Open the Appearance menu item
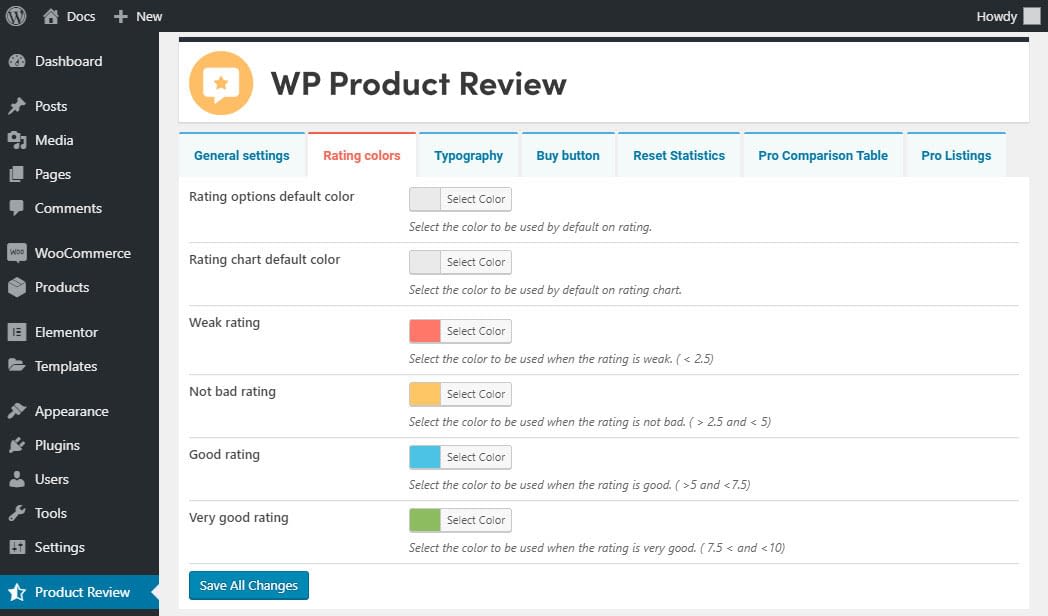 71,411
